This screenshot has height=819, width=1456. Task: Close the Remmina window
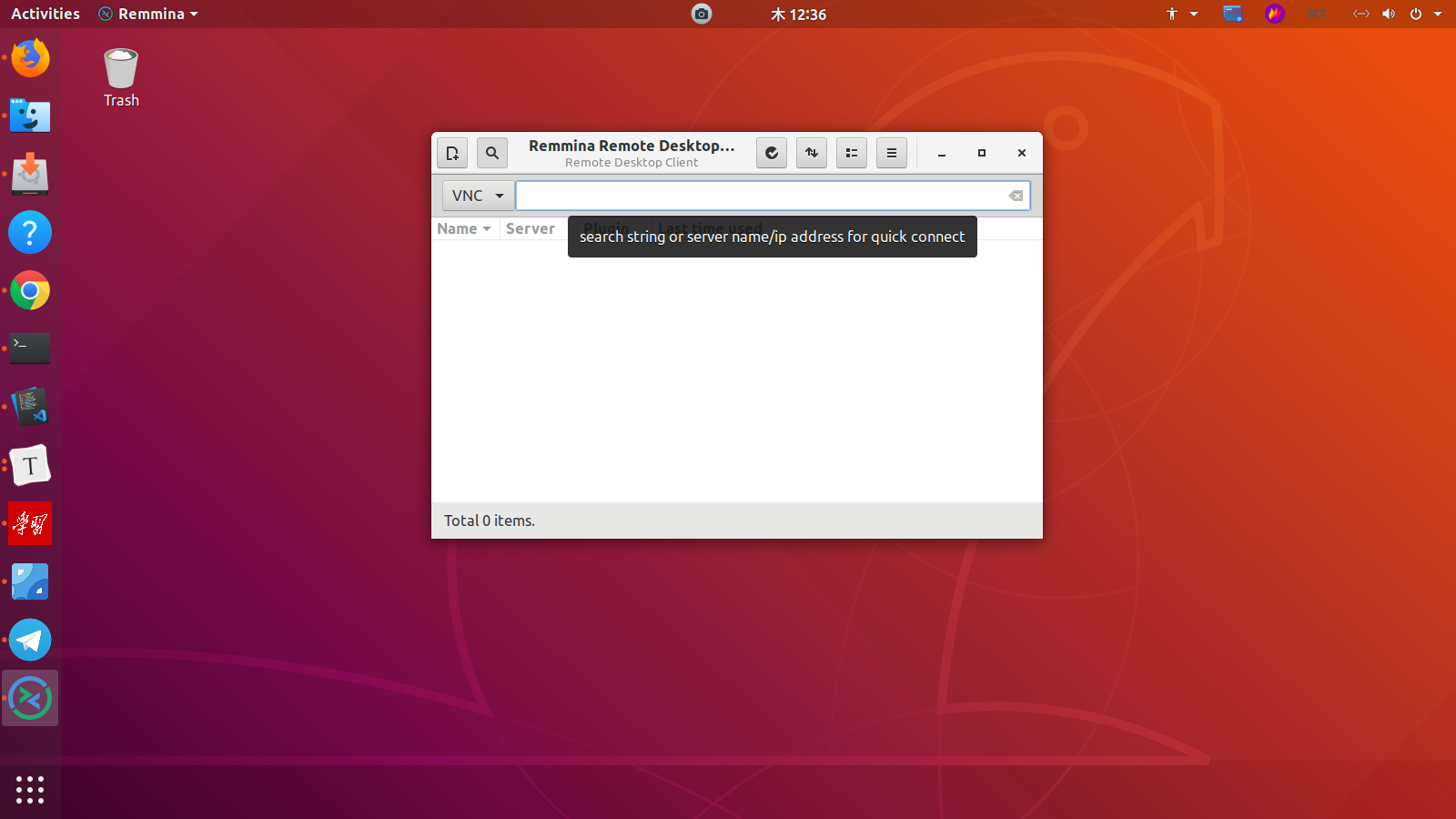coord(1022,153)
